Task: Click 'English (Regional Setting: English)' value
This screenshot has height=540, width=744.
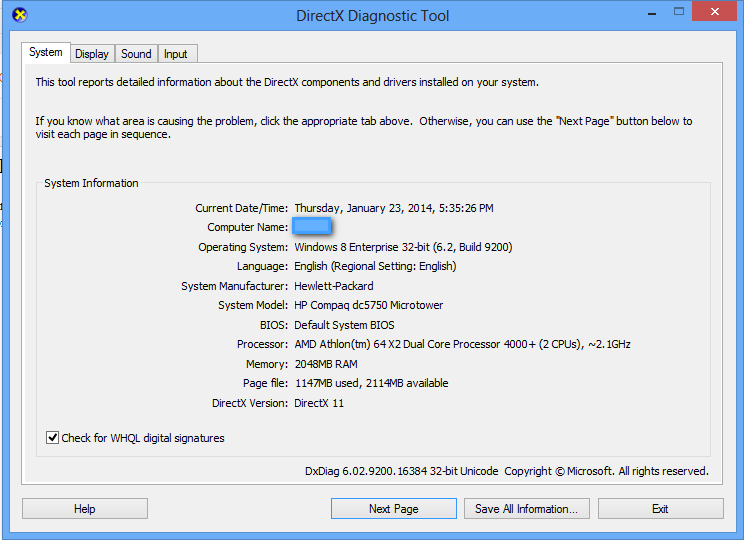Action: click(375, 266)
